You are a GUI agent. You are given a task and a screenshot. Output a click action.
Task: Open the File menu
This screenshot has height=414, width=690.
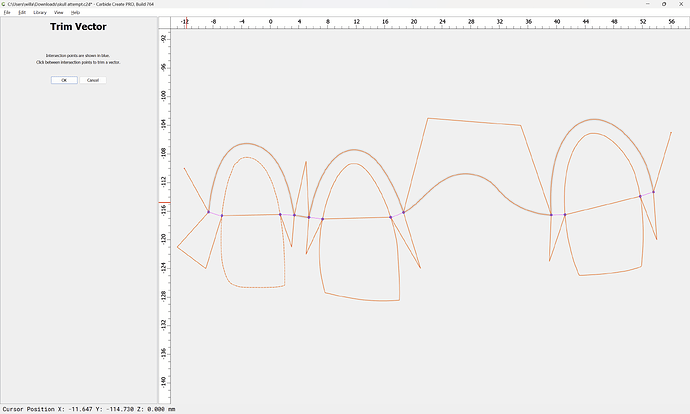6,12
